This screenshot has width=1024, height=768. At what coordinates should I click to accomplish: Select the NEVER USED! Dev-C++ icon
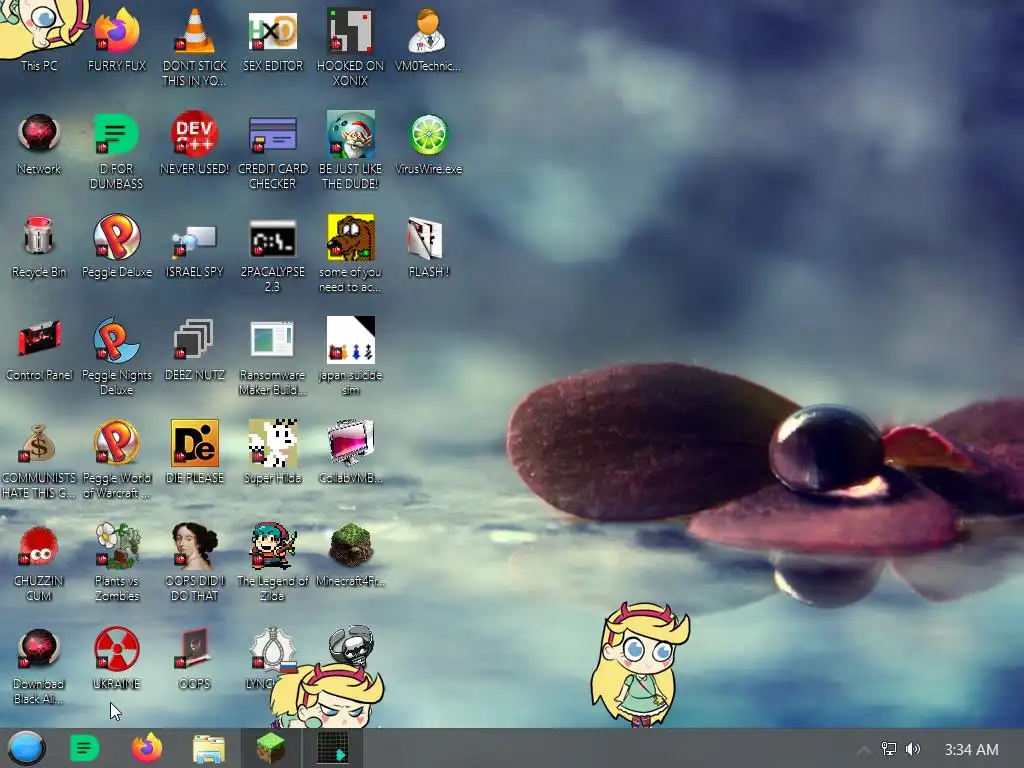195,144
